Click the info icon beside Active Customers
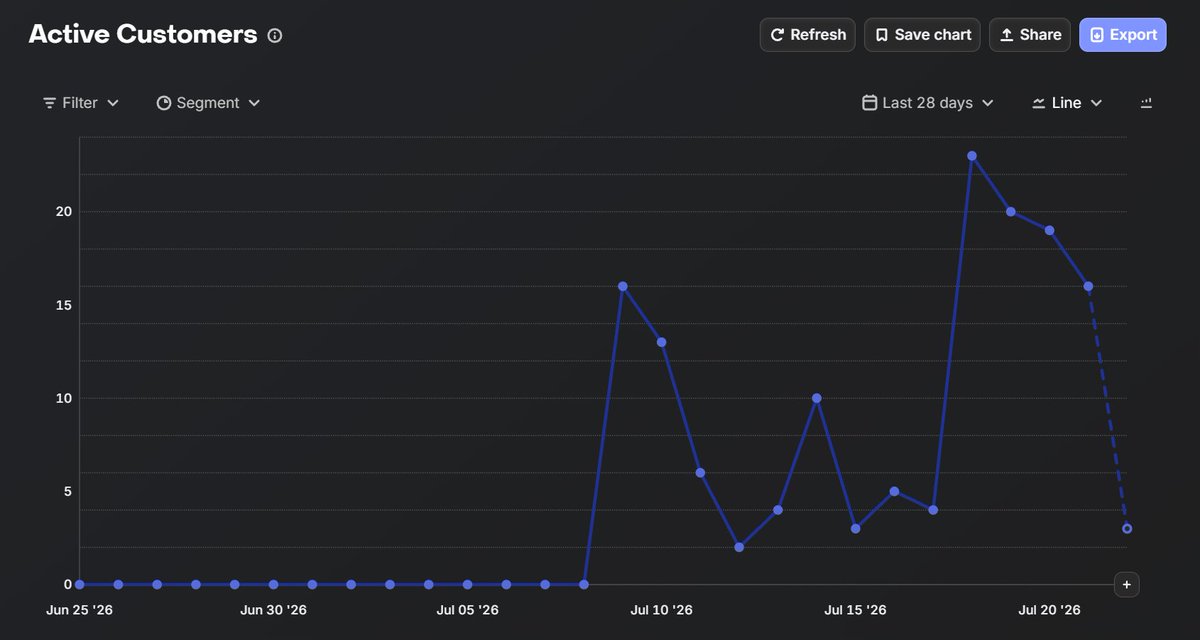The image size is (1200, 640). (275, 35)
